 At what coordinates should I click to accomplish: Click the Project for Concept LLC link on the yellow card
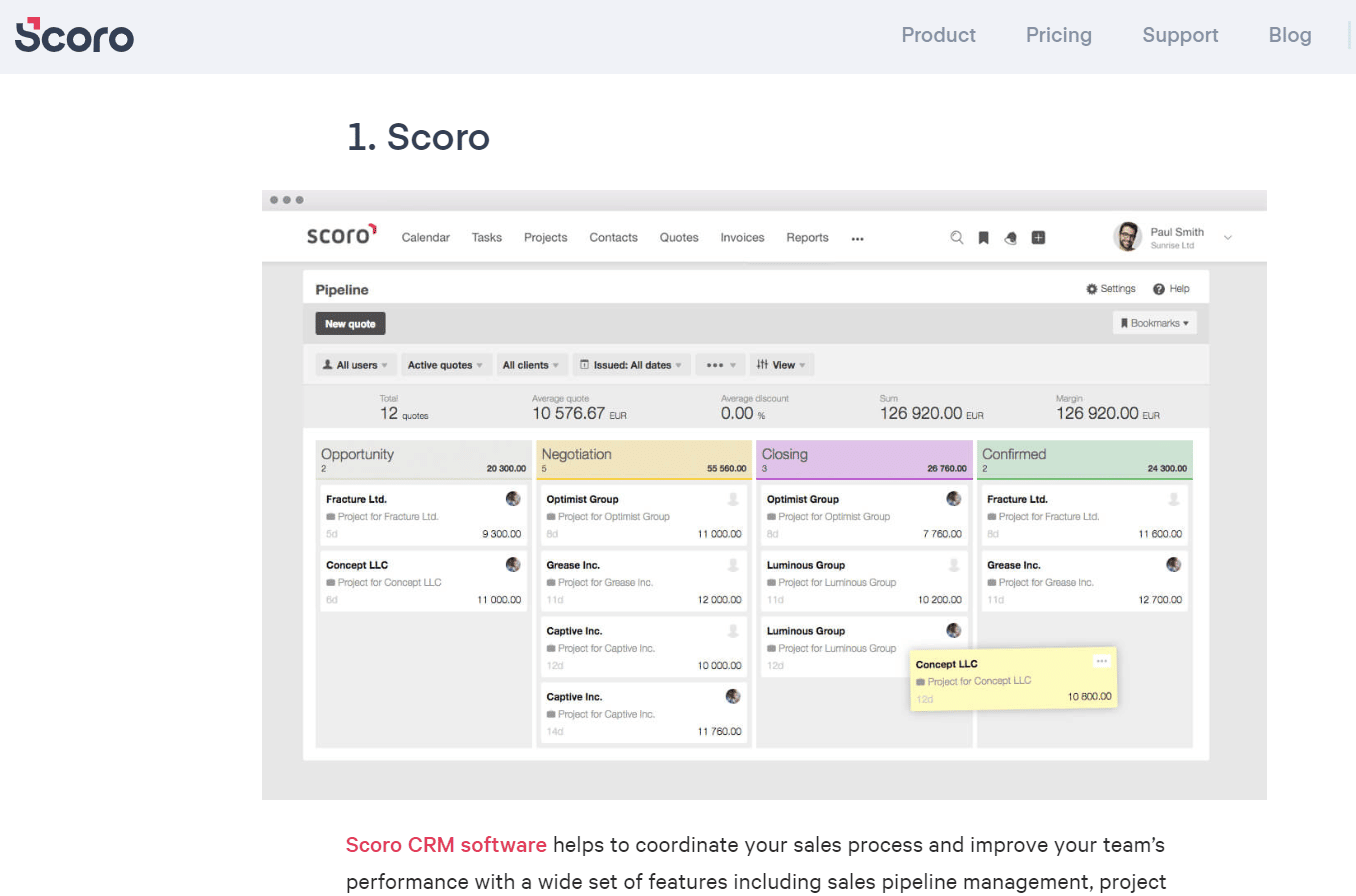(979, 681)
